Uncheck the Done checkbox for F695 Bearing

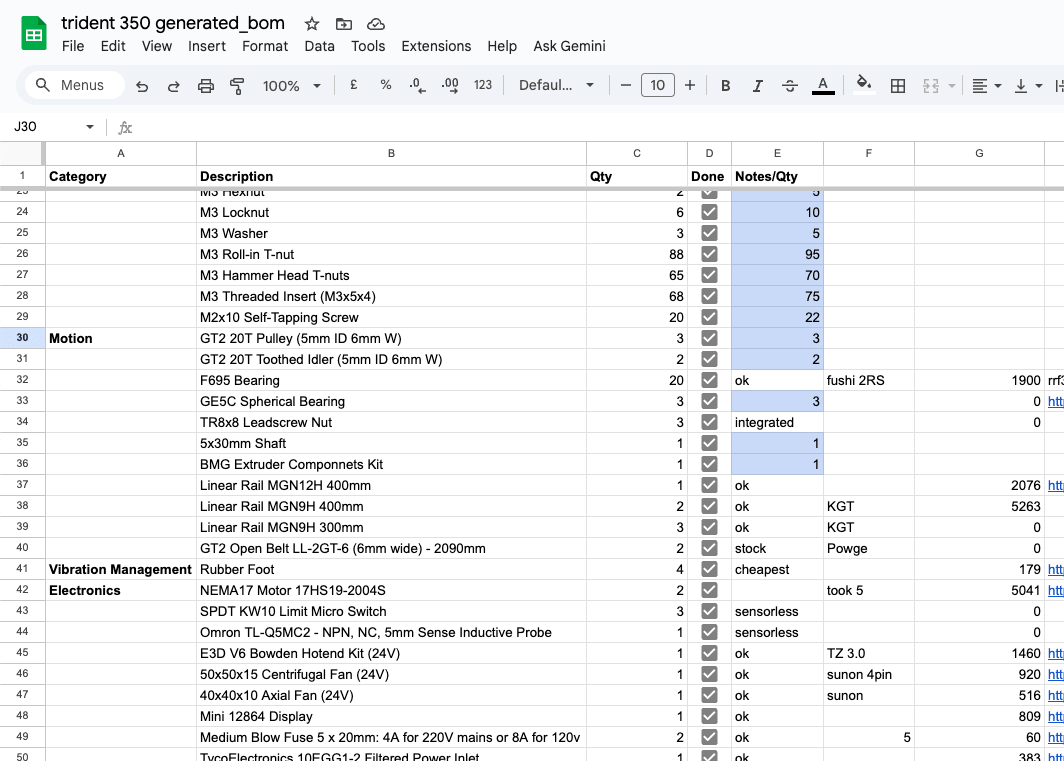(x=709, y=380)
